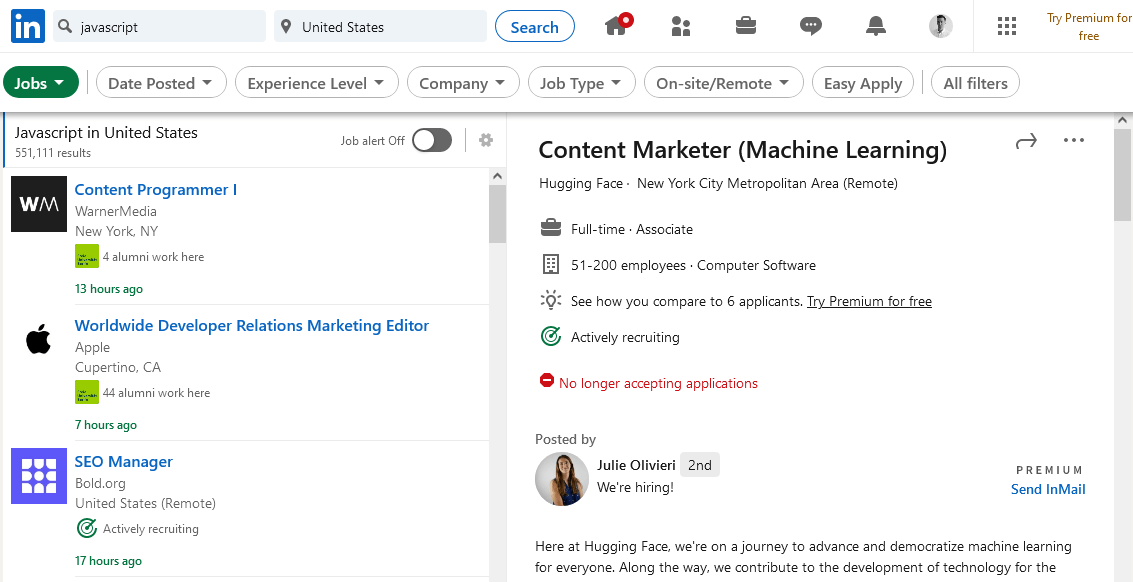Image resolution: width=1133 pixels, height=582 pixels.
Task: Open the Jobs category dropdown
Action: (x=41, y=83)
